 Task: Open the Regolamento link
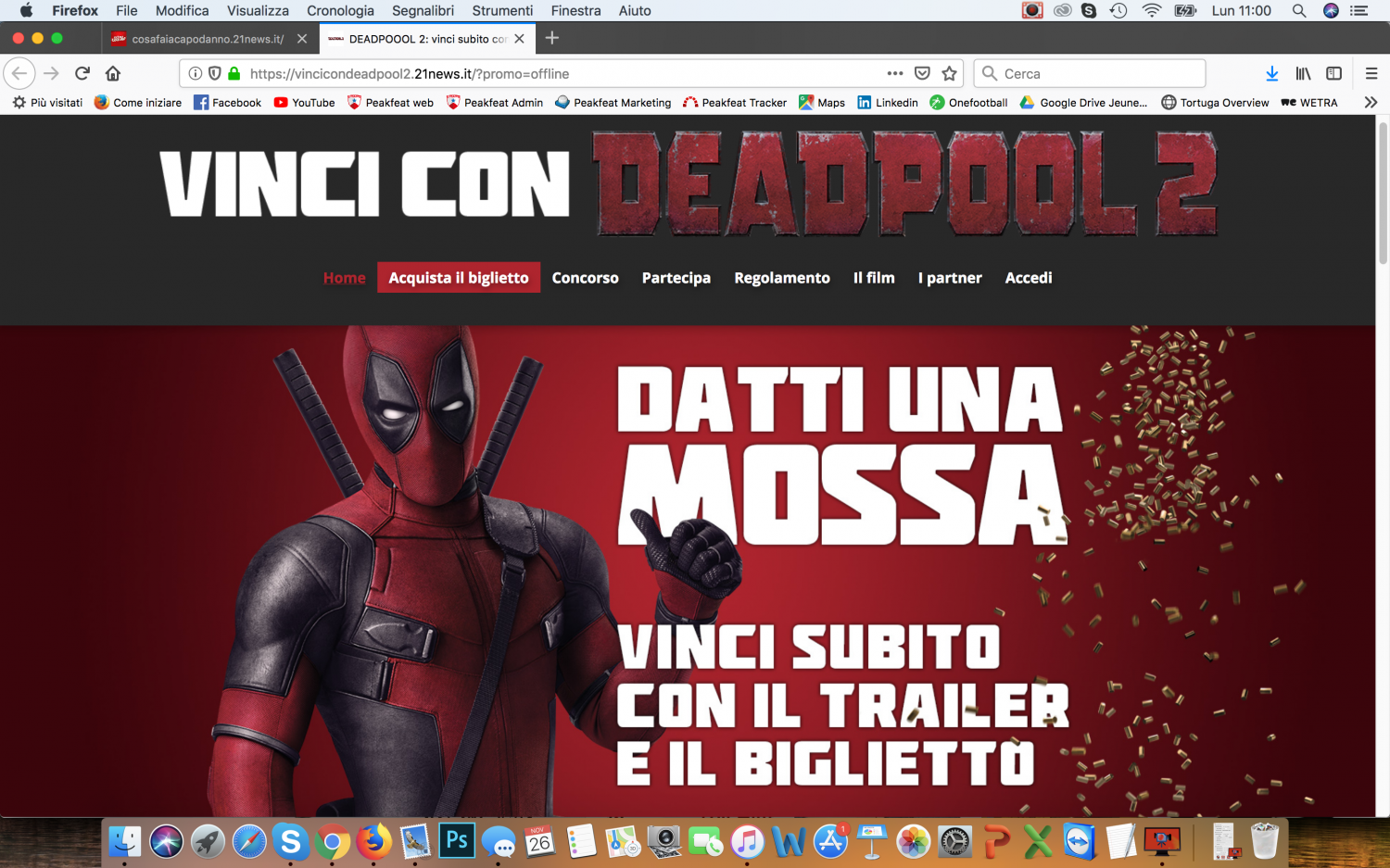(782, 278)
